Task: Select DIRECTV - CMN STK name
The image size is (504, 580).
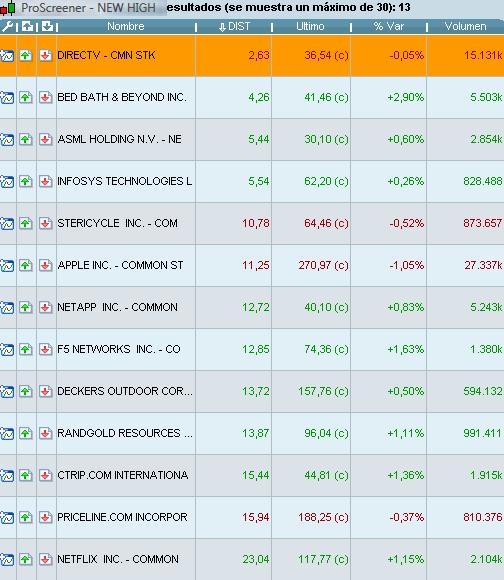Action: [106, 55]
